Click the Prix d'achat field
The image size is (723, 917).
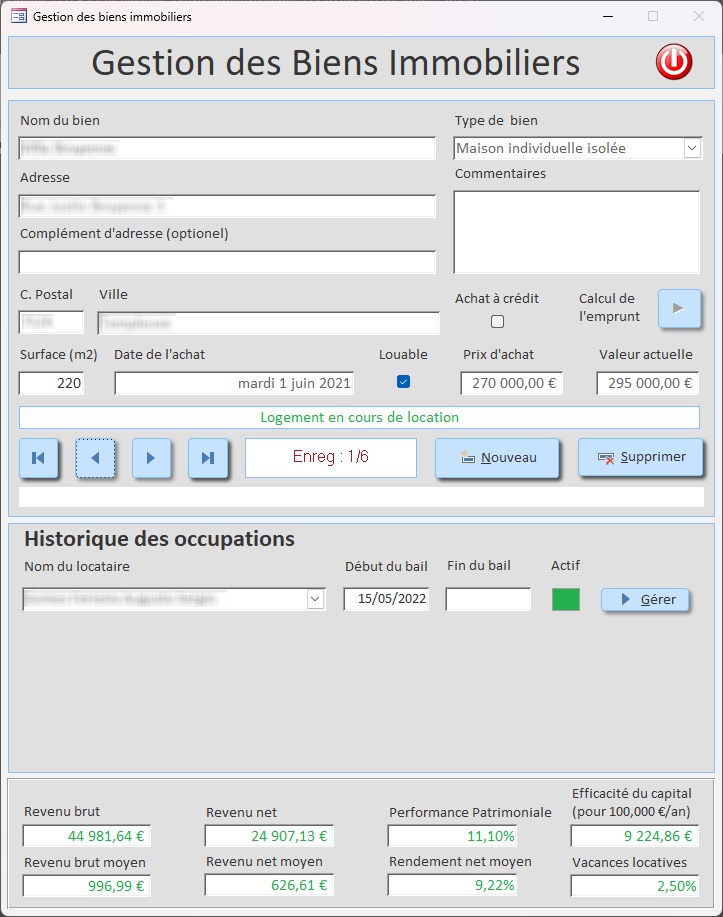click(512, 383)
